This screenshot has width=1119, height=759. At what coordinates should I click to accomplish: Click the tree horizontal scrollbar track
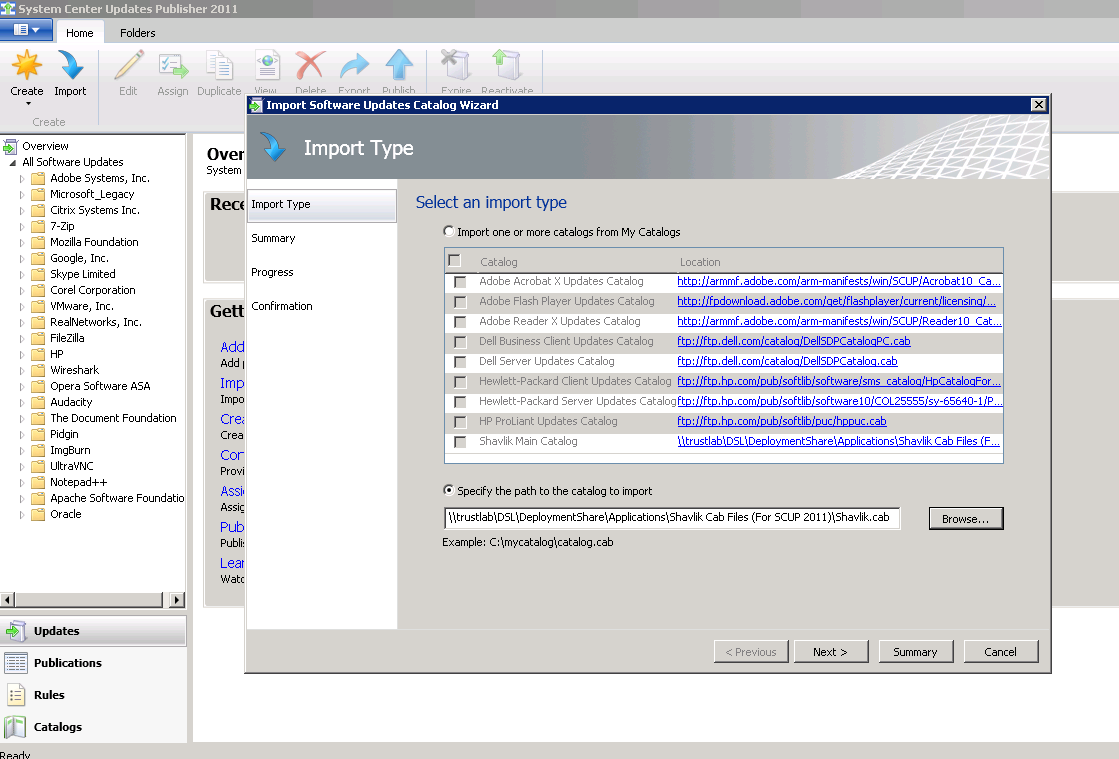tap(91, 600)
